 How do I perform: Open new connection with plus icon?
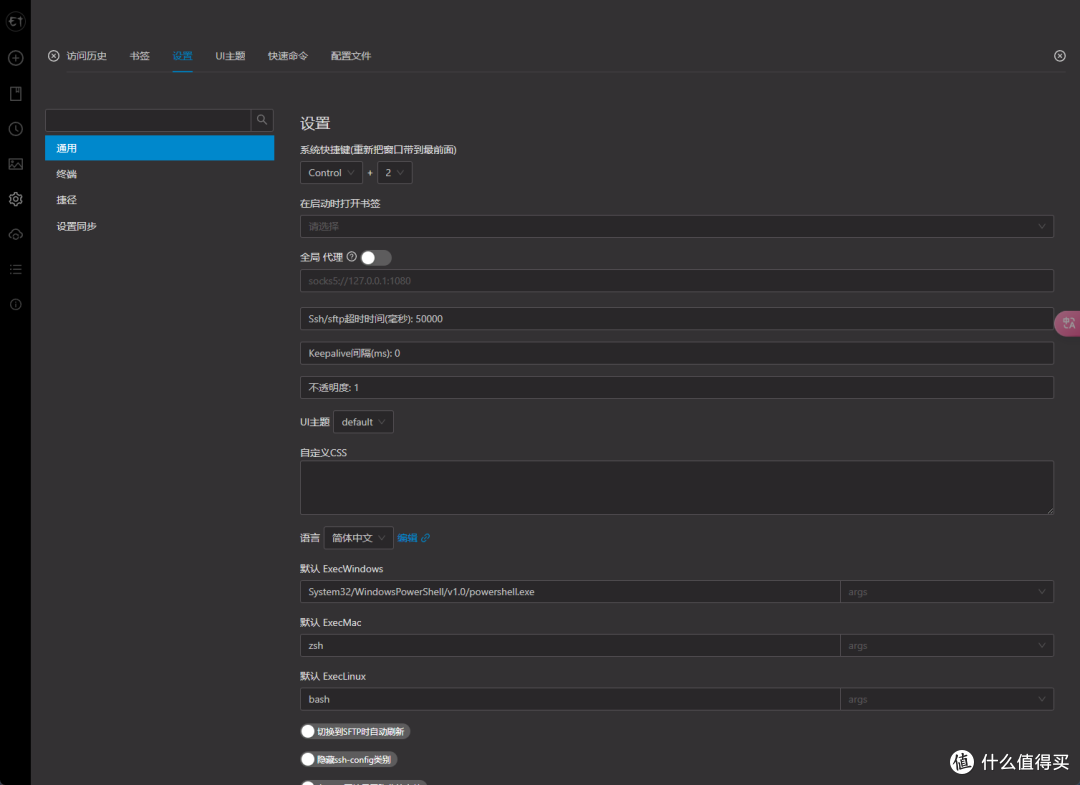[x=15, y=58]
